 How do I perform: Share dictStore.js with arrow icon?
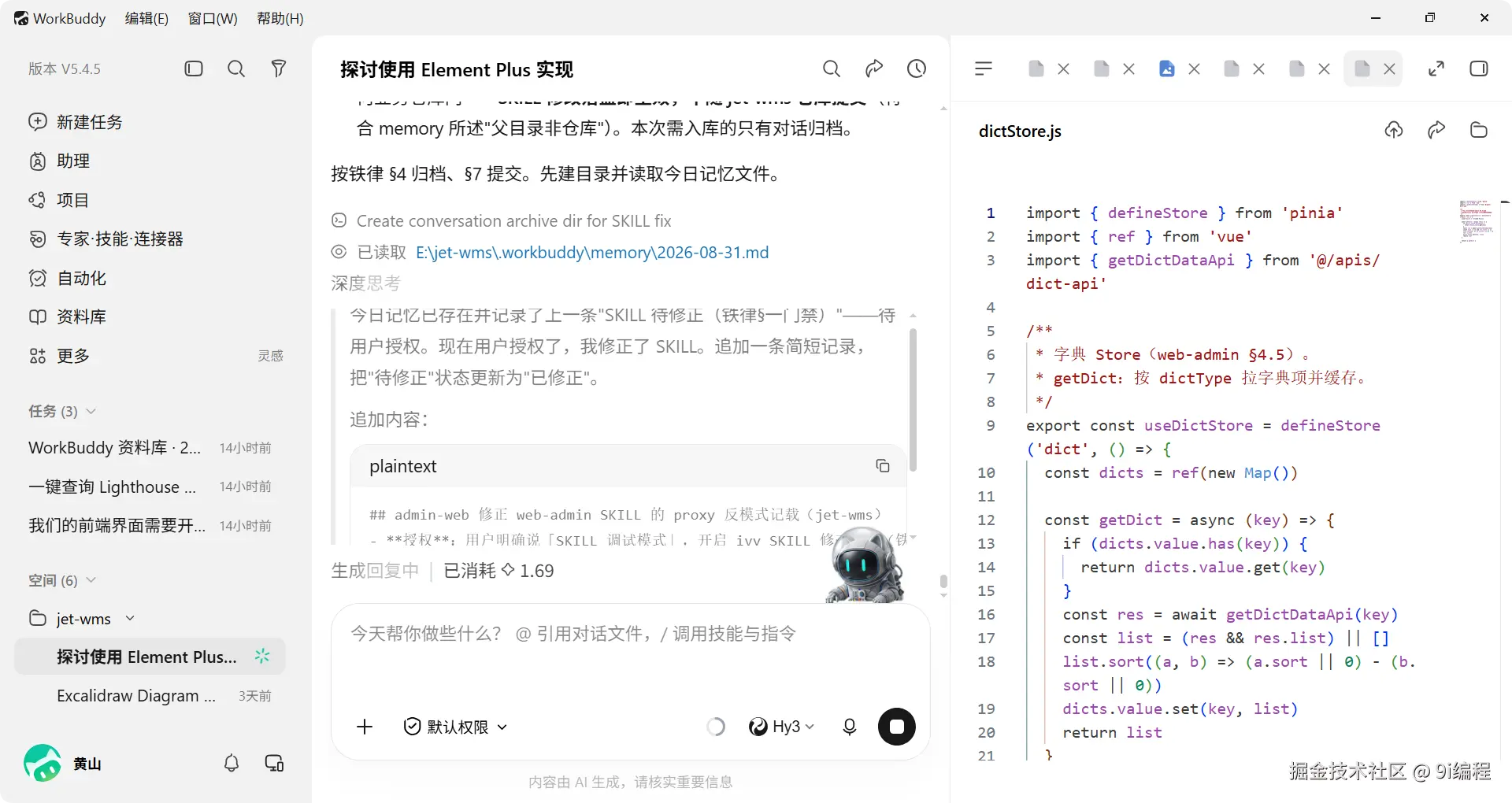(1436, 130)
